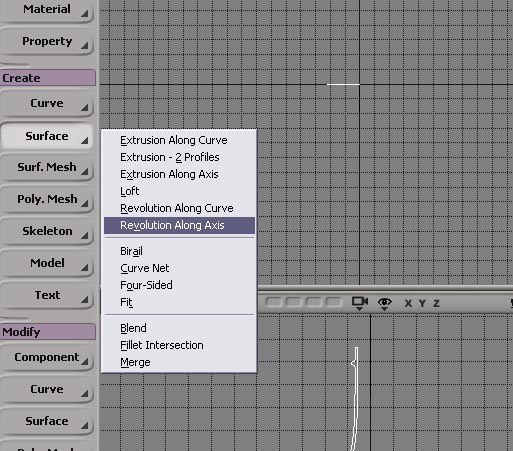513x451 pixels.
Task: Open the Model menu button
Action: (x=47, y=263)
